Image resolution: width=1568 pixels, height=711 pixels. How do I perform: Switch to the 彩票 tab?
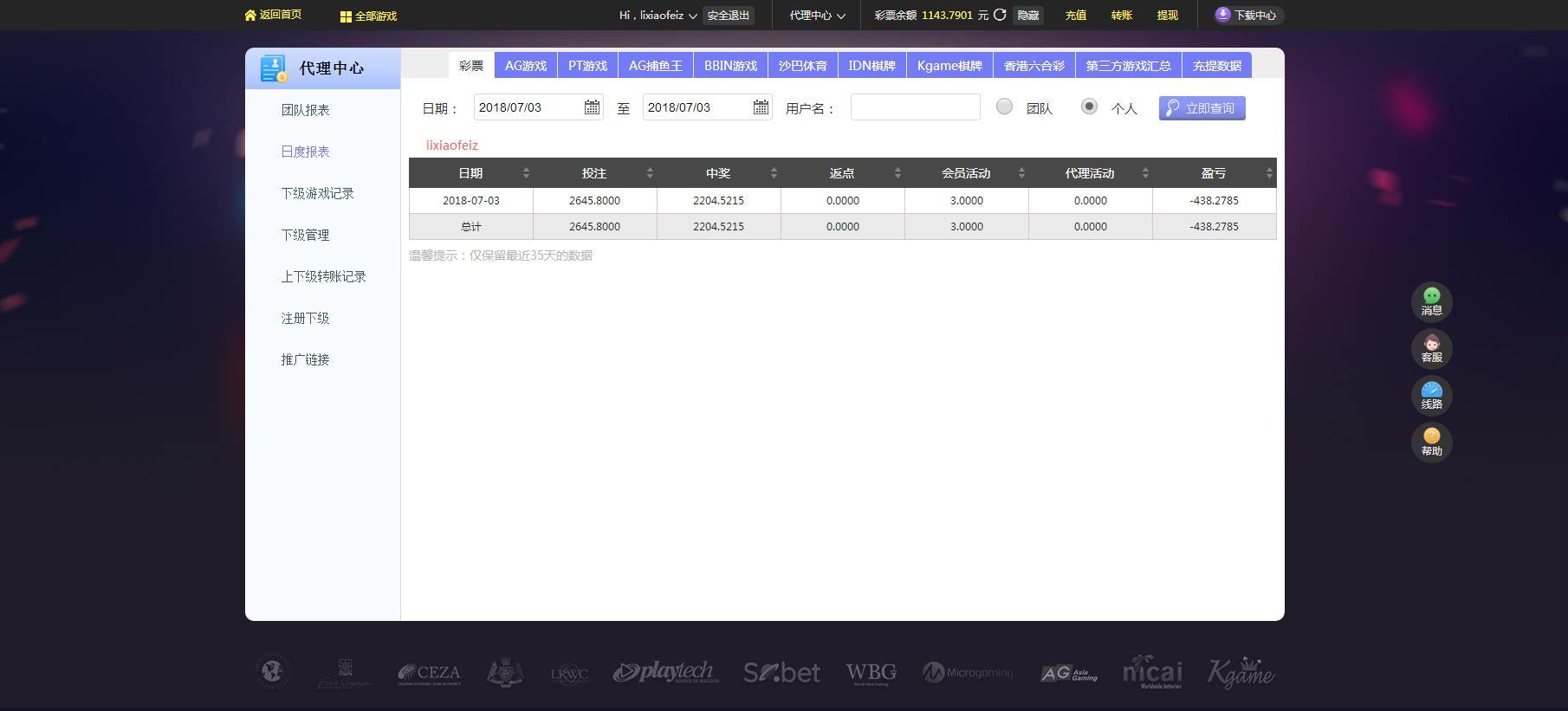point(471,66)
